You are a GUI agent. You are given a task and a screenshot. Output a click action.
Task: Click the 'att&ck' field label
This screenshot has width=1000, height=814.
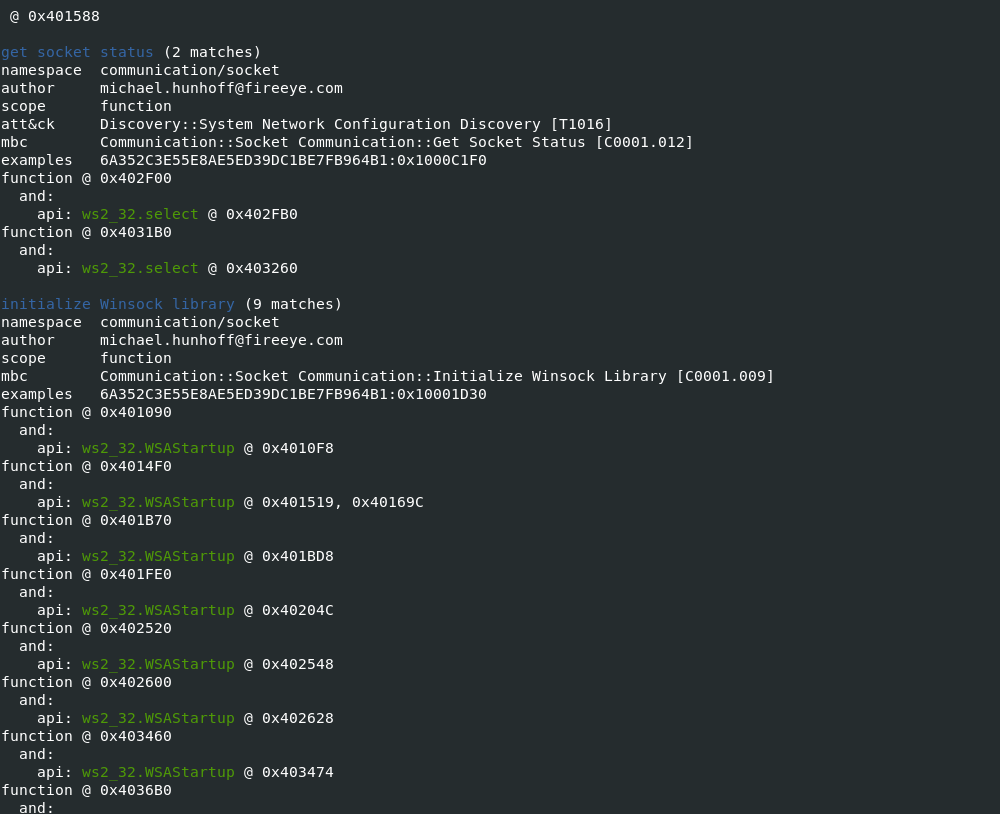(27, 124)
